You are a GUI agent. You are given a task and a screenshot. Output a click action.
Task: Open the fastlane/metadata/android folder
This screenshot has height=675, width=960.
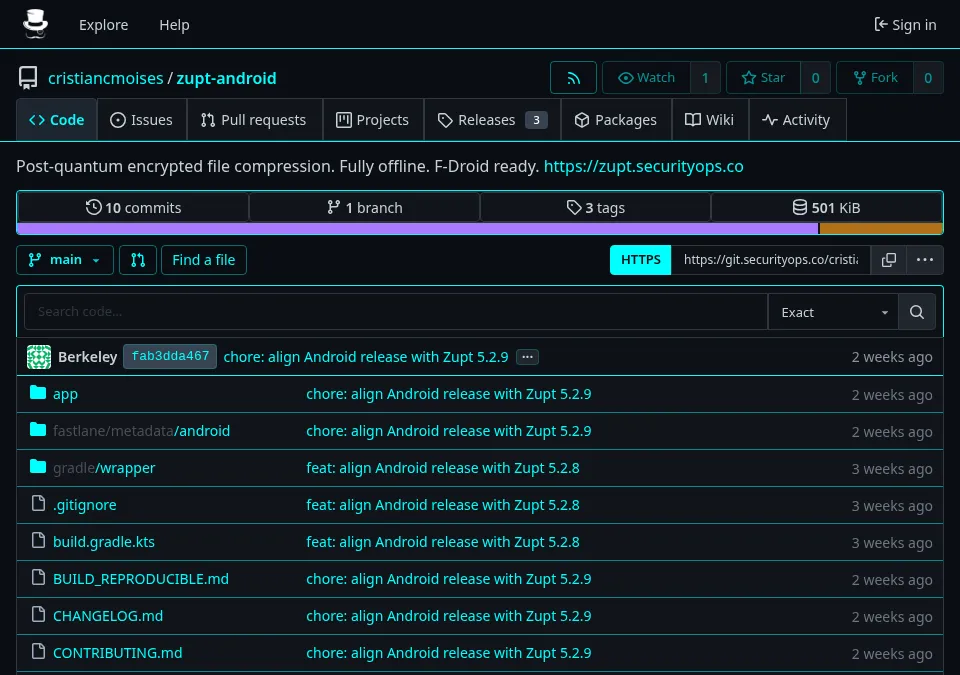click(x=141, y=431)
